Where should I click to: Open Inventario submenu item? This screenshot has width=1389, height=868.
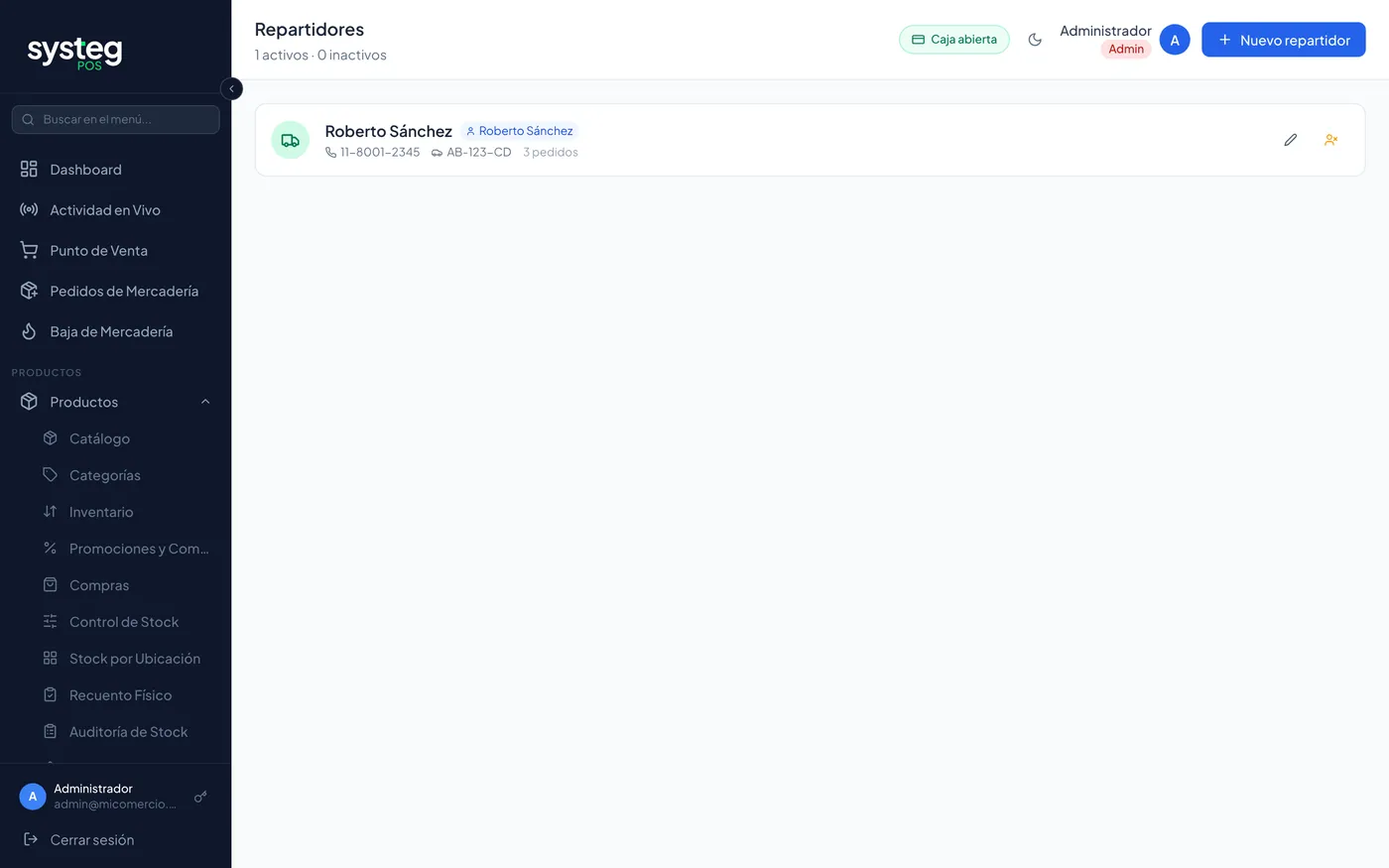pyautogui.click(x=126, y=512)
